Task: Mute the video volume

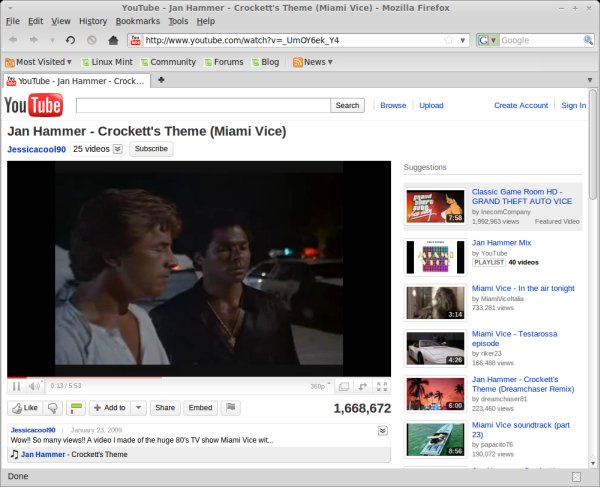Action: (x=33, y=386)
